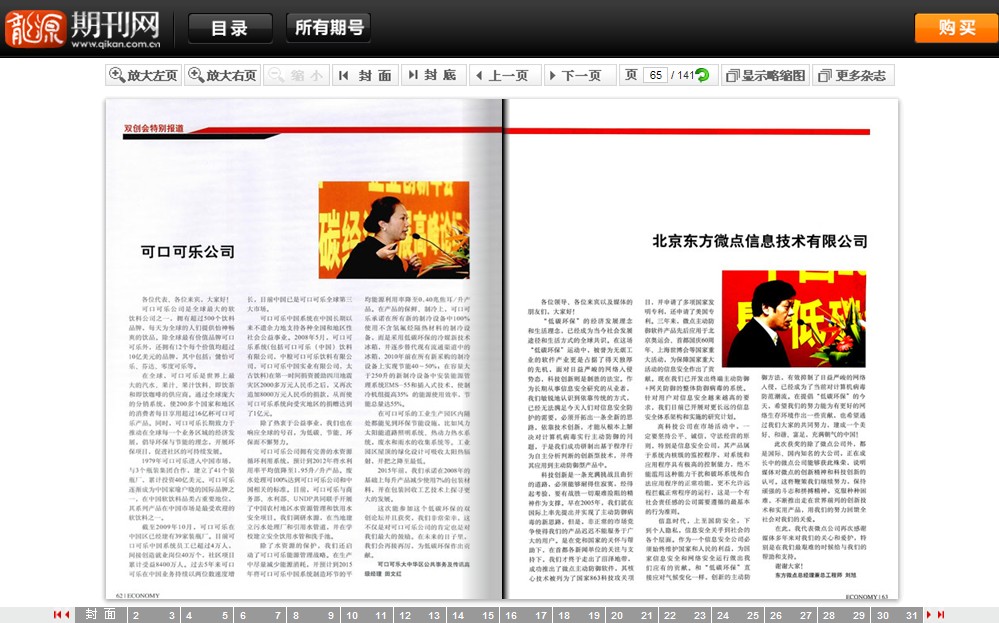999x623 pixels.
Task: Click the 放大右页 zoom right page button
Action: coord(222,75)
